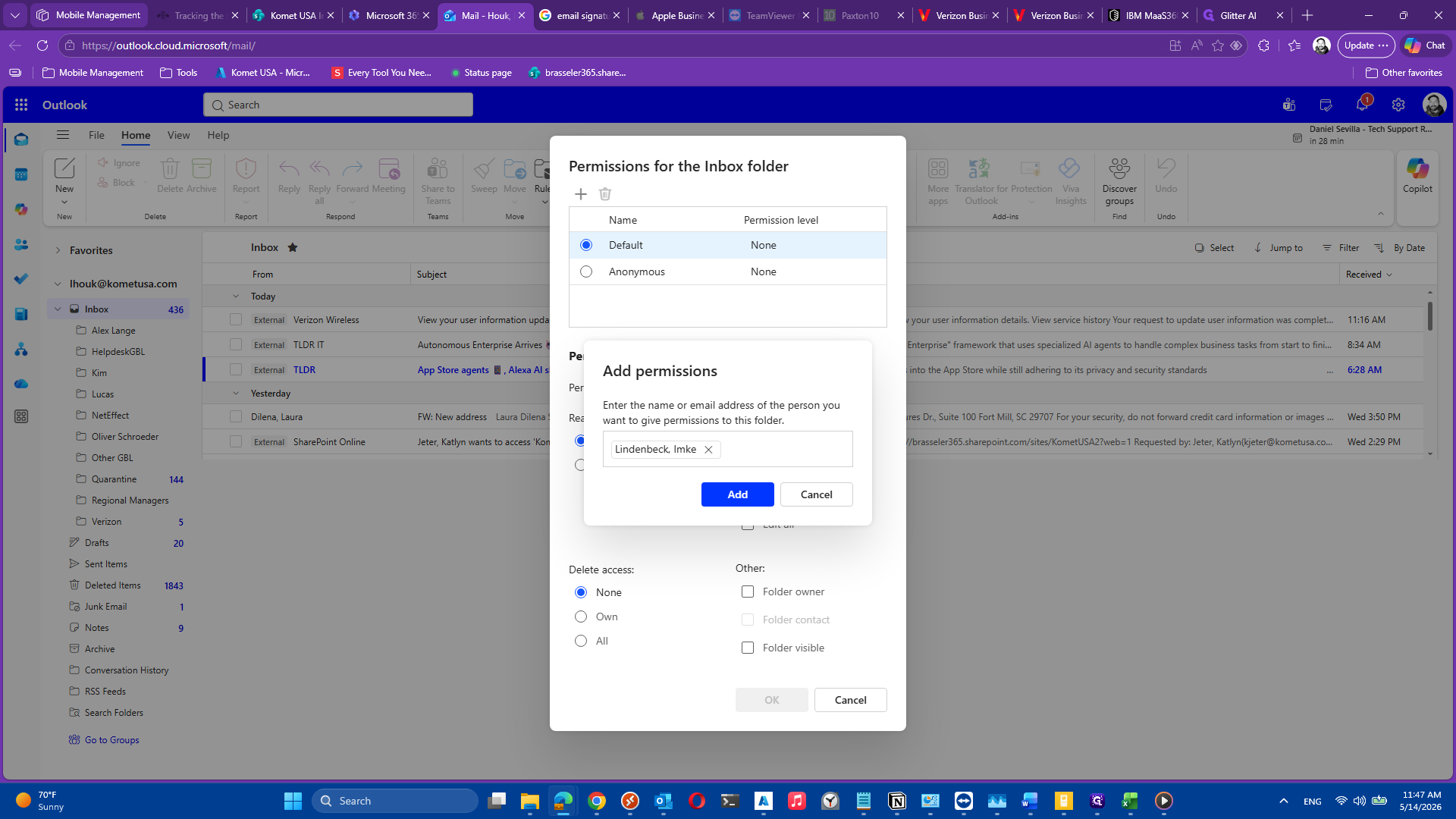The image size is (1456, 819).
Task: Open Chrome from the taskbar
Action: tap(597, 801)
